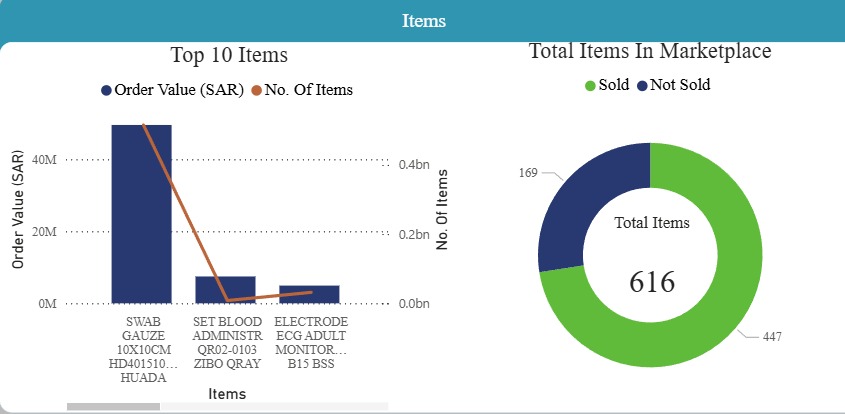This screenshot has height=414, width=845.
Task: Click the No. Of Items line peak point
Action: tap(143, 125)
